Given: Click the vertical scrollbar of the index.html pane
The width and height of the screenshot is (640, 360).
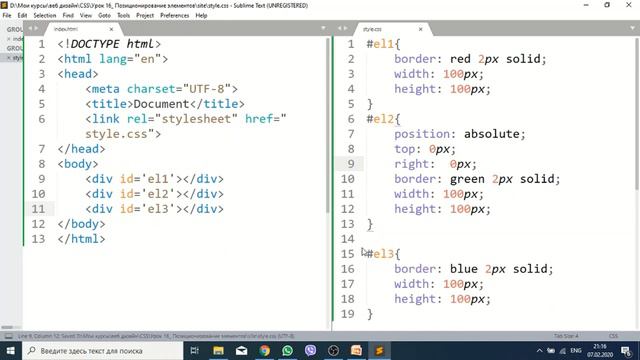Looking at the screenshot, I should (x=328, y=124).
